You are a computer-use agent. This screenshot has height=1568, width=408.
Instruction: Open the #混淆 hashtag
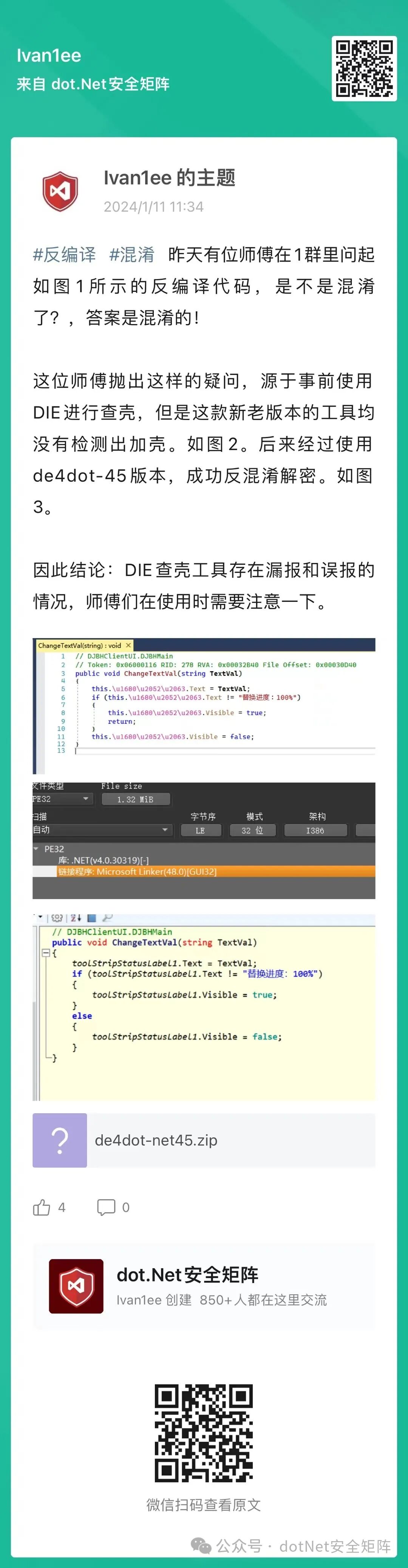click(132, 254)
